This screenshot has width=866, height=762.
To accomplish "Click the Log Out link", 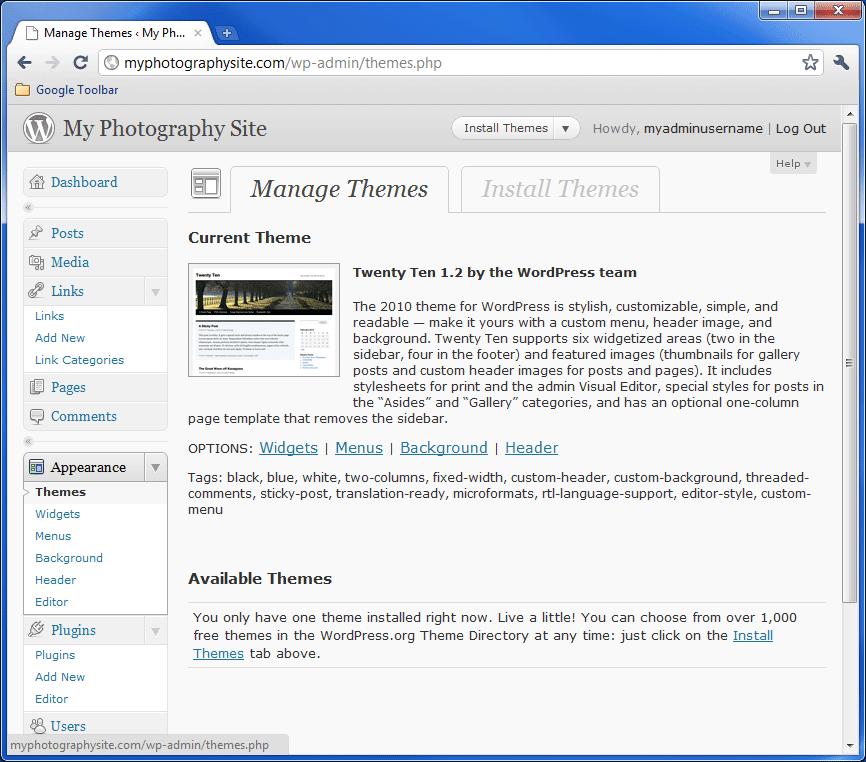I will (x=801, y=128).
